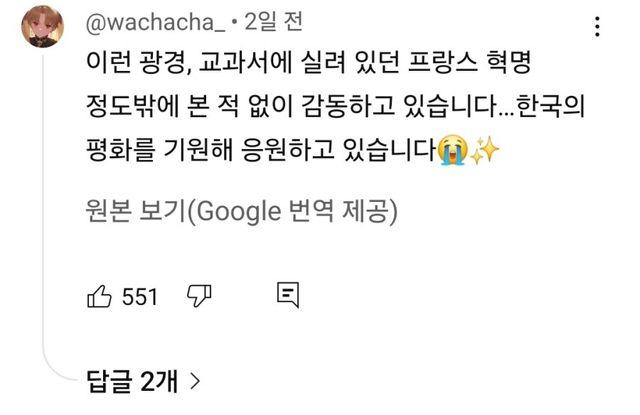
Task: Click the crying face emoji
Action: click(453, 150)
